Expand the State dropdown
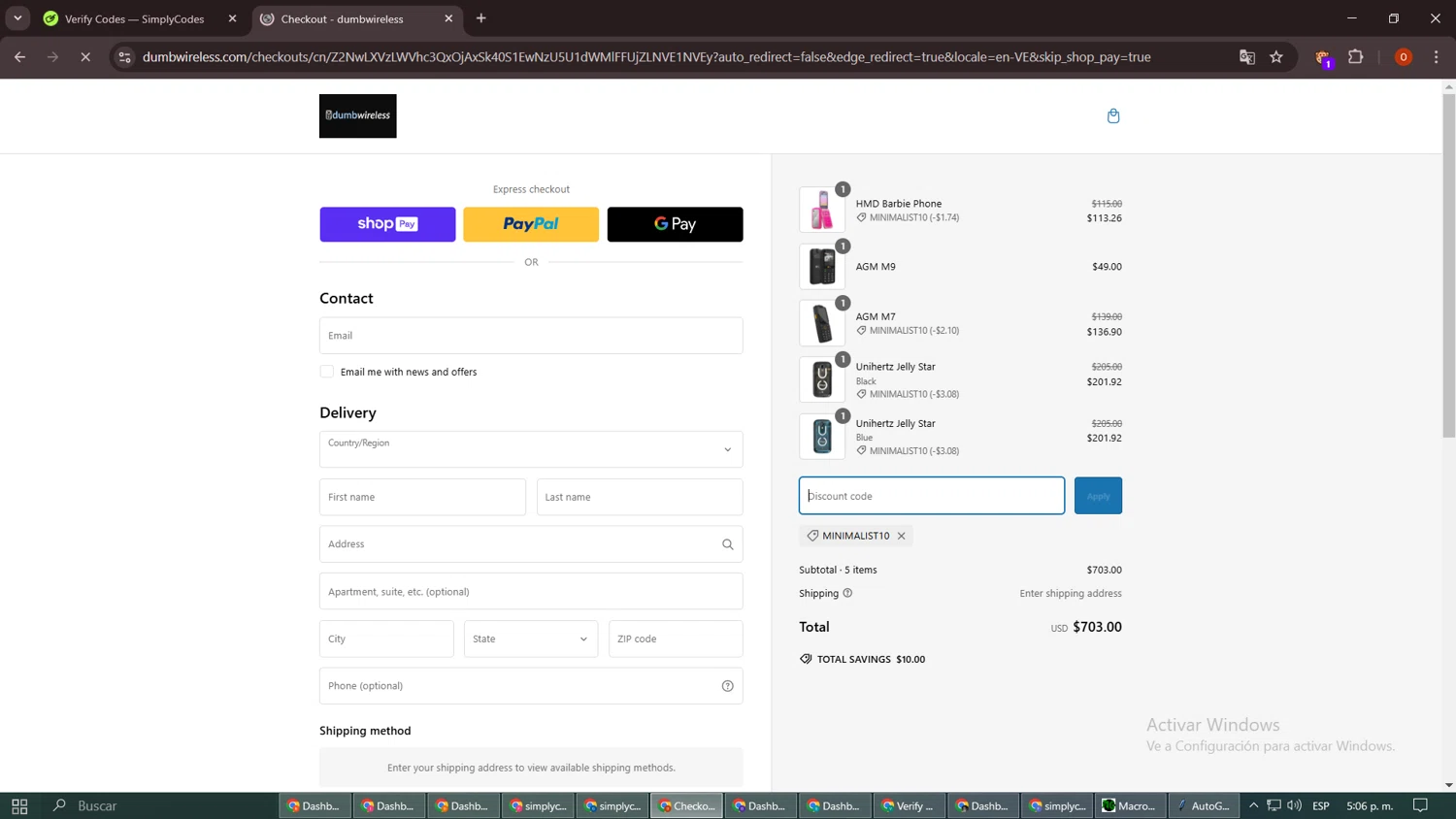 (531, 639)
